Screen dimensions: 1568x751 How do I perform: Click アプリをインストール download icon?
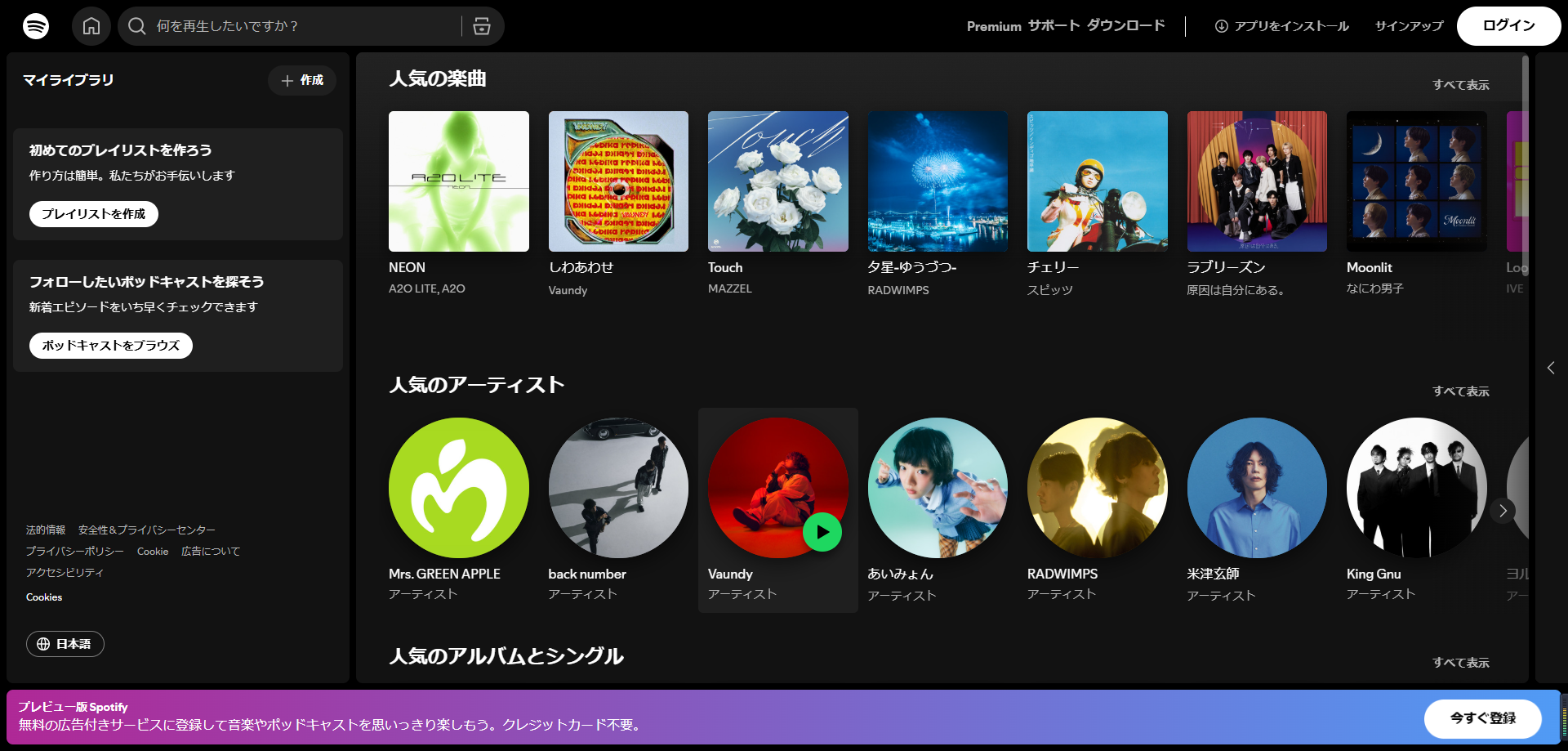[1222, 26]
